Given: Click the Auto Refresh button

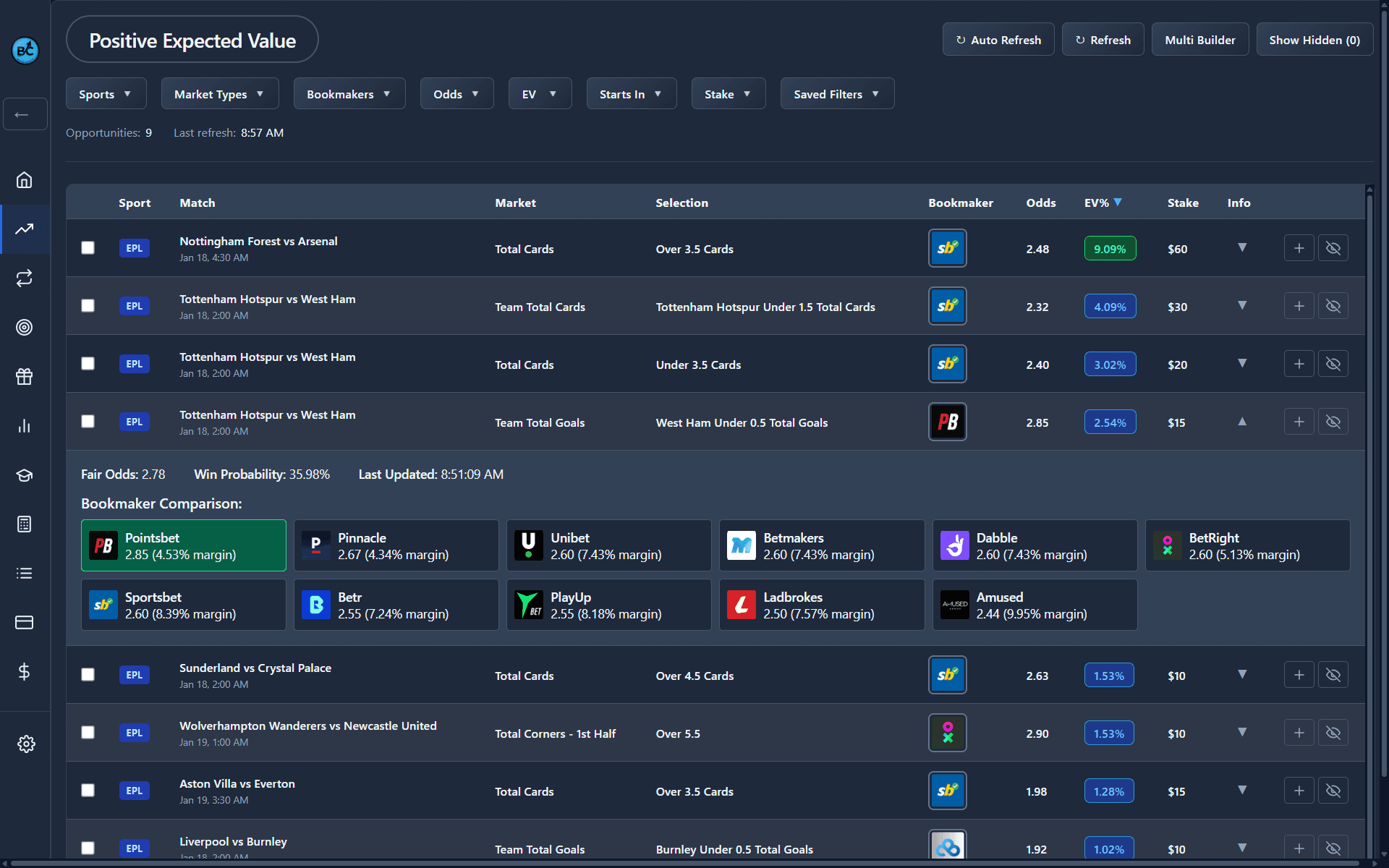Looking at the screenshot, I should (998, 40).
